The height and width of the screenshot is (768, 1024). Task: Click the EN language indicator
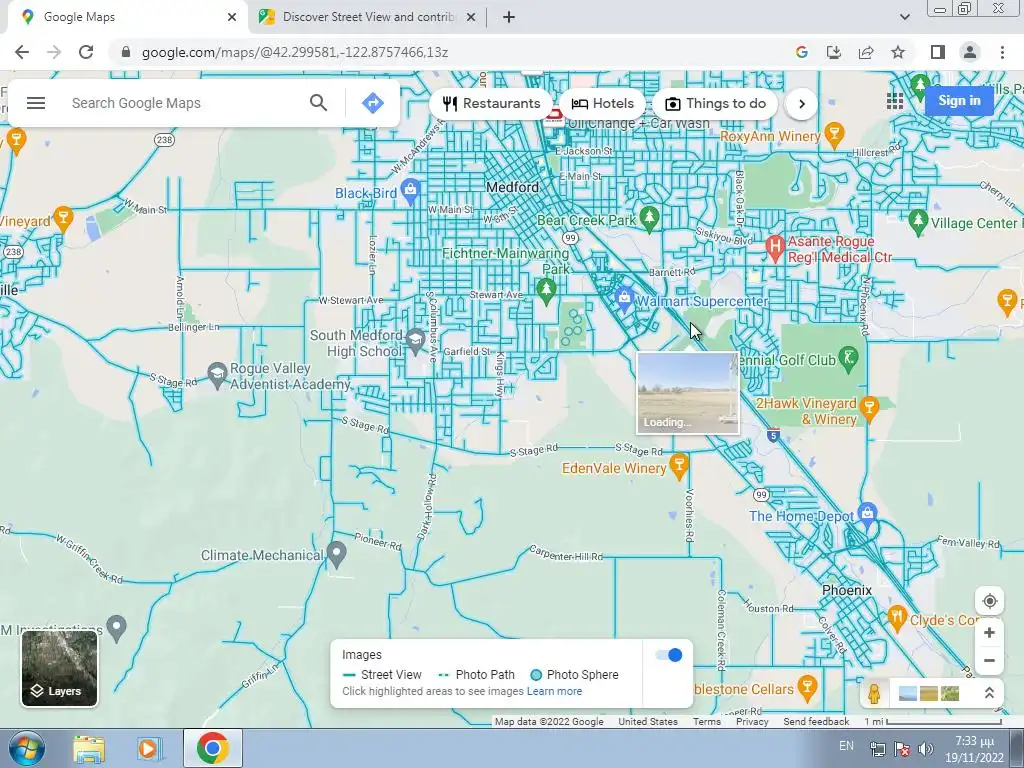[x=846, y=746]
